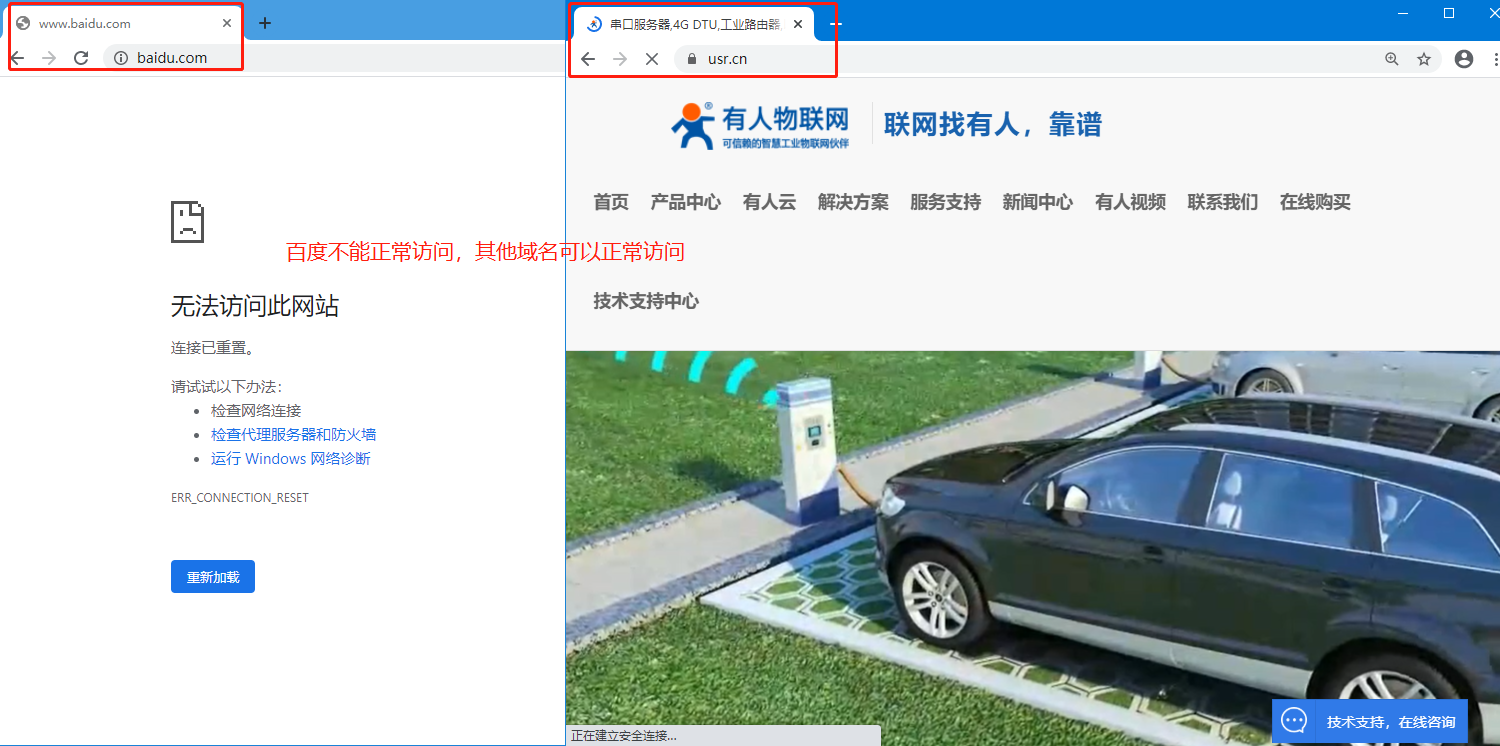Click the 有人物联网 logo
This screenshot has height=746, width=1500.
(x=760, y=126)
